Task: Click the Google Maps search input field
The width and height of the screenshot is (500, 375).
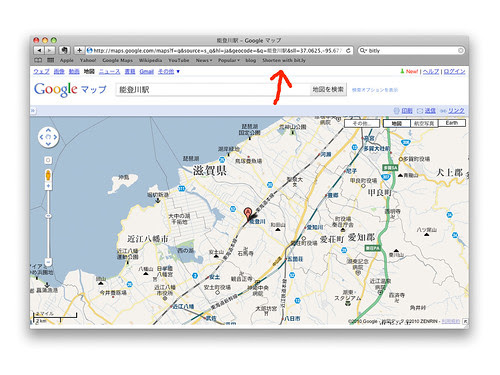Action: pyautogui.click(x=213, y=90)
